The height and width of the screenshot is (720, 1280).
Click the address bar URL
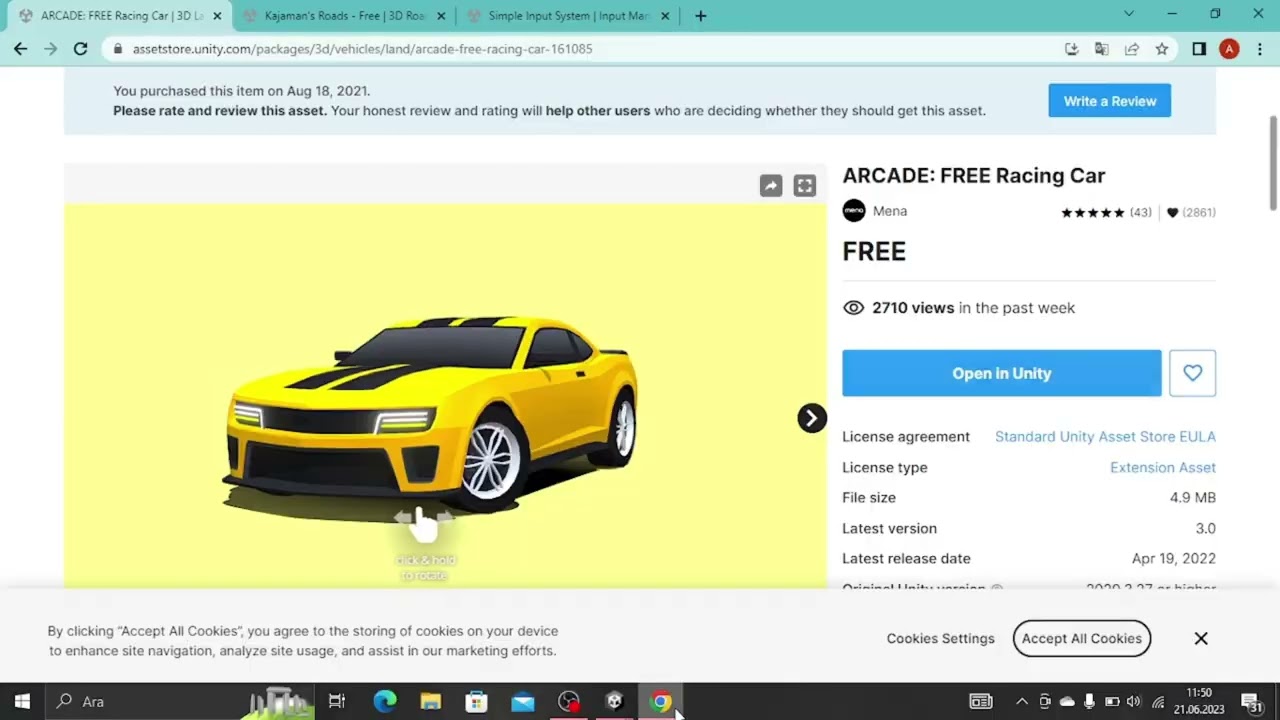[x=362, y=48]
